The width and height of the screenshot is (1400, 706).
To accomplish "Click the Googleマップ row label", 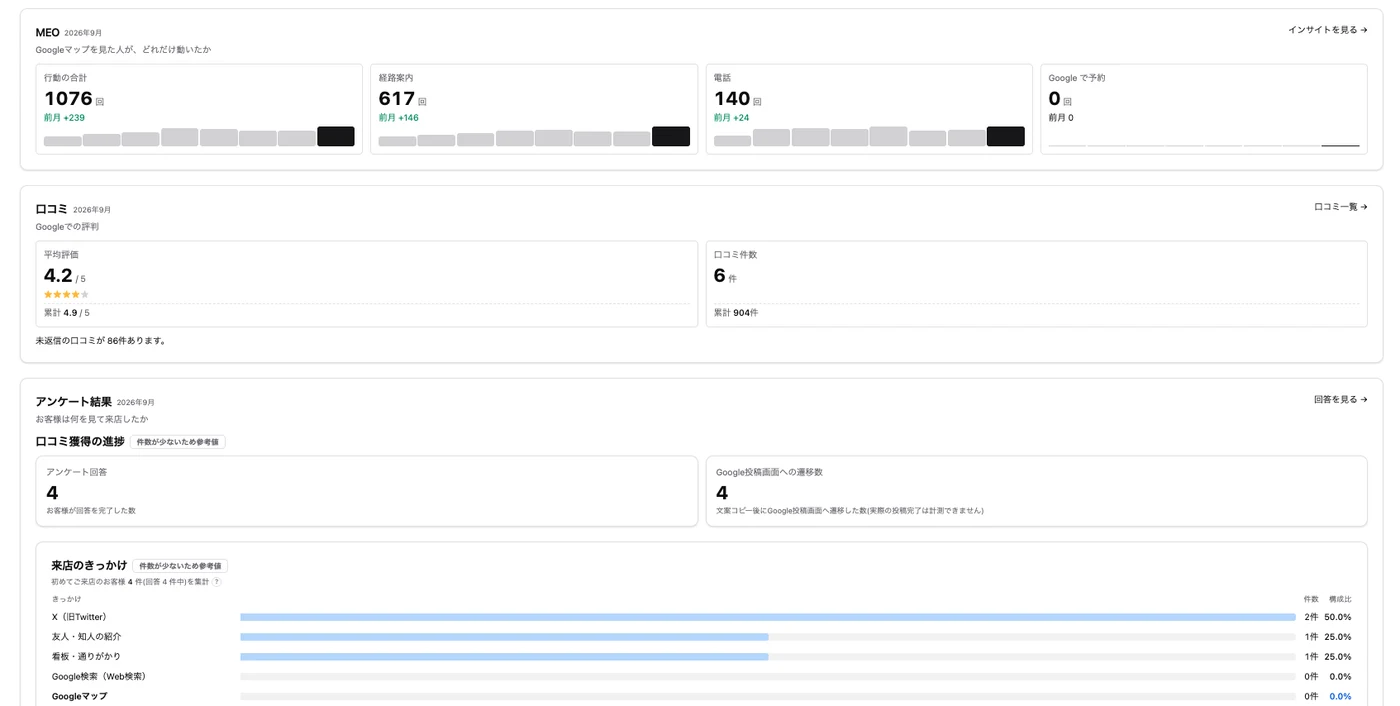I will pos(79,696).
